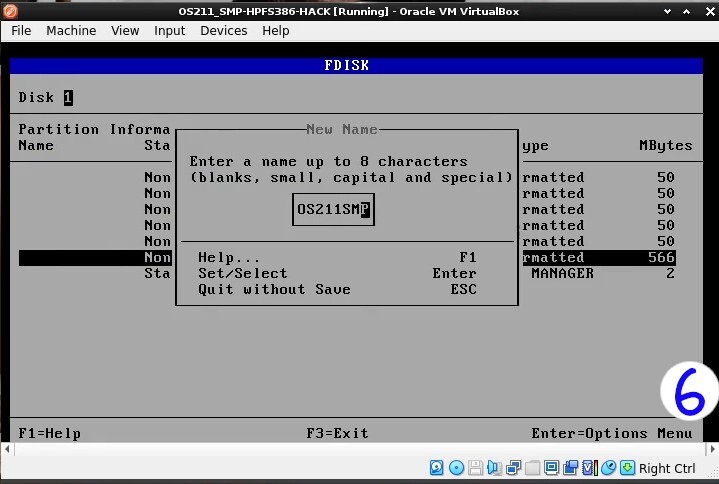Select the highlighted 566 MBytes partition row
719x484 pixels.
point(347,258)
